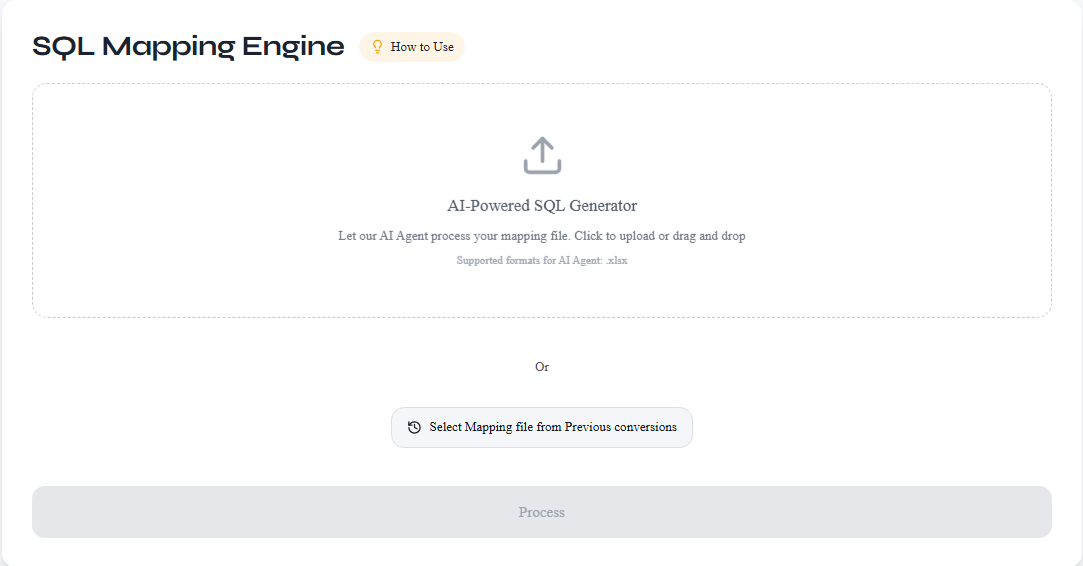This screenshot has width=1083, height=566.
Task: Click the 'How to Use' label text
Action: pos(422,47)
